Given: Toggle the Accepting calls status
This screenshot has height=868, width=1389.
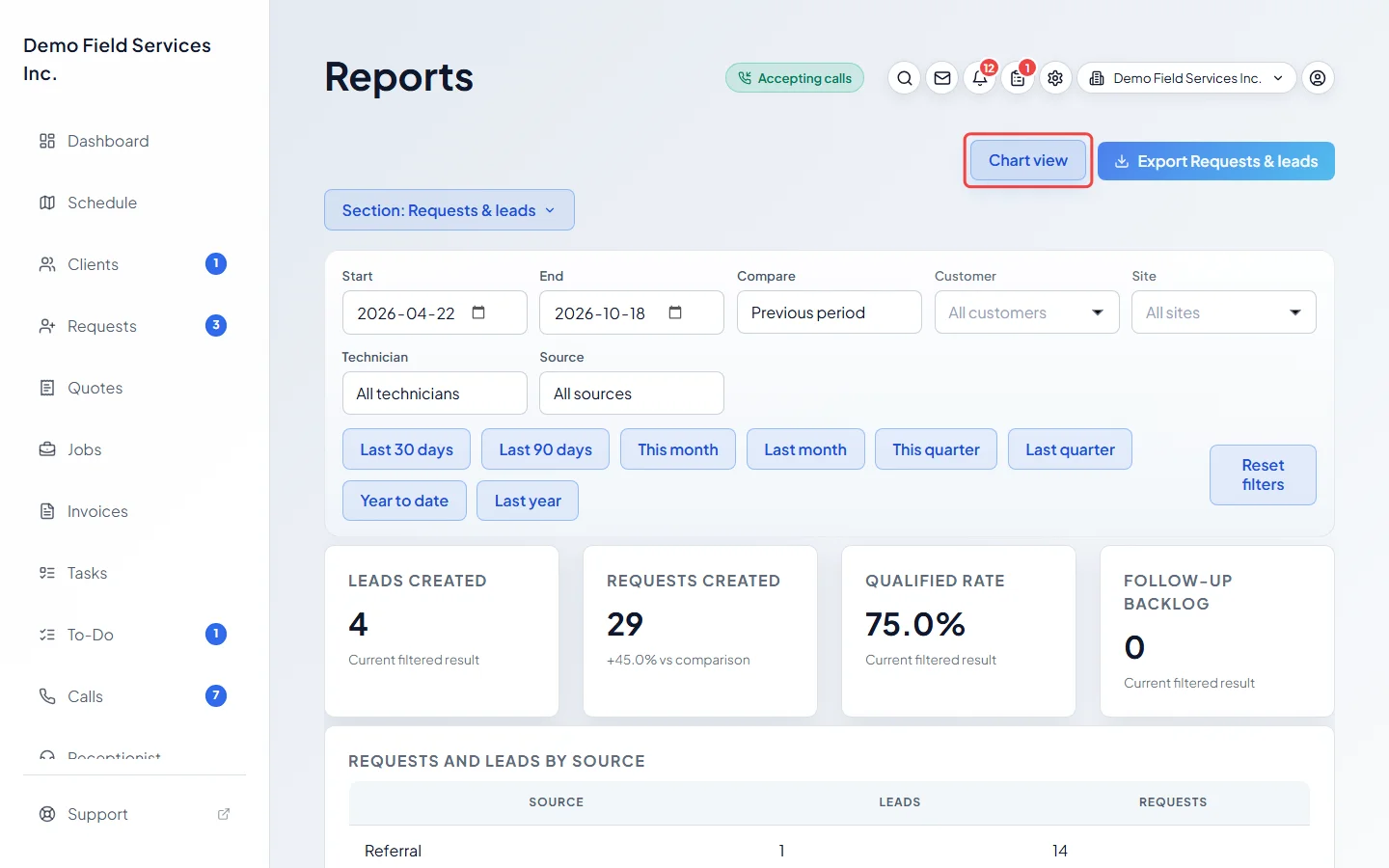Looking at the screenshot, I should click(x=795, y=78).
